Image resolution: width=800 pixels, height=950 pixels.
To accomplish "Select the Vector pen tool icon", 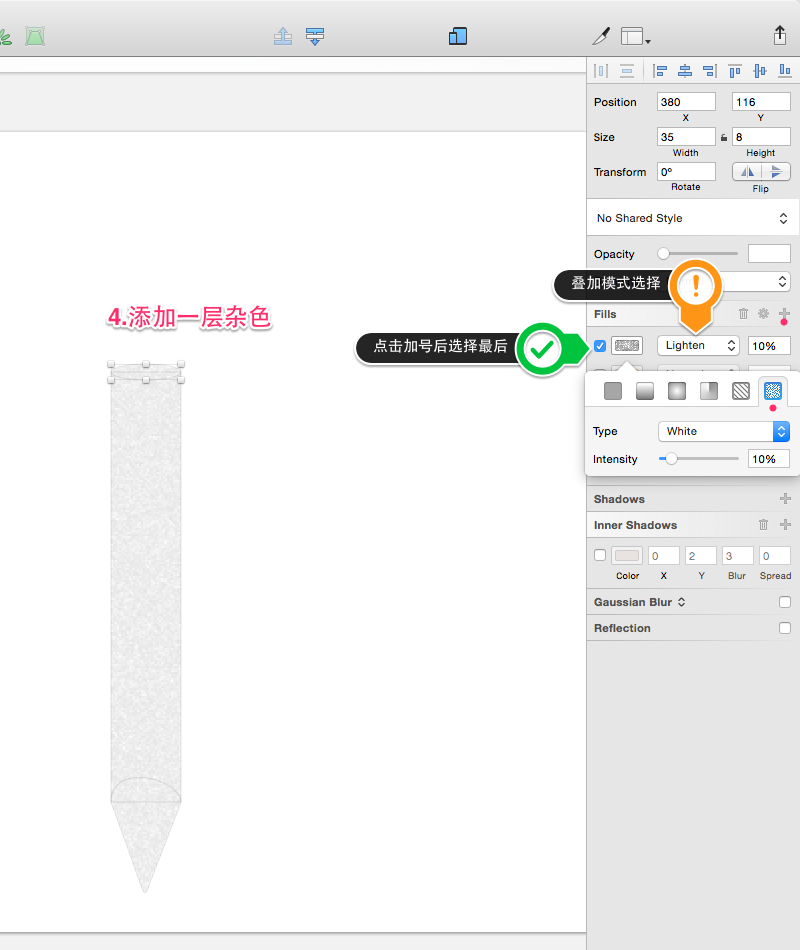I will coord(601,36).
